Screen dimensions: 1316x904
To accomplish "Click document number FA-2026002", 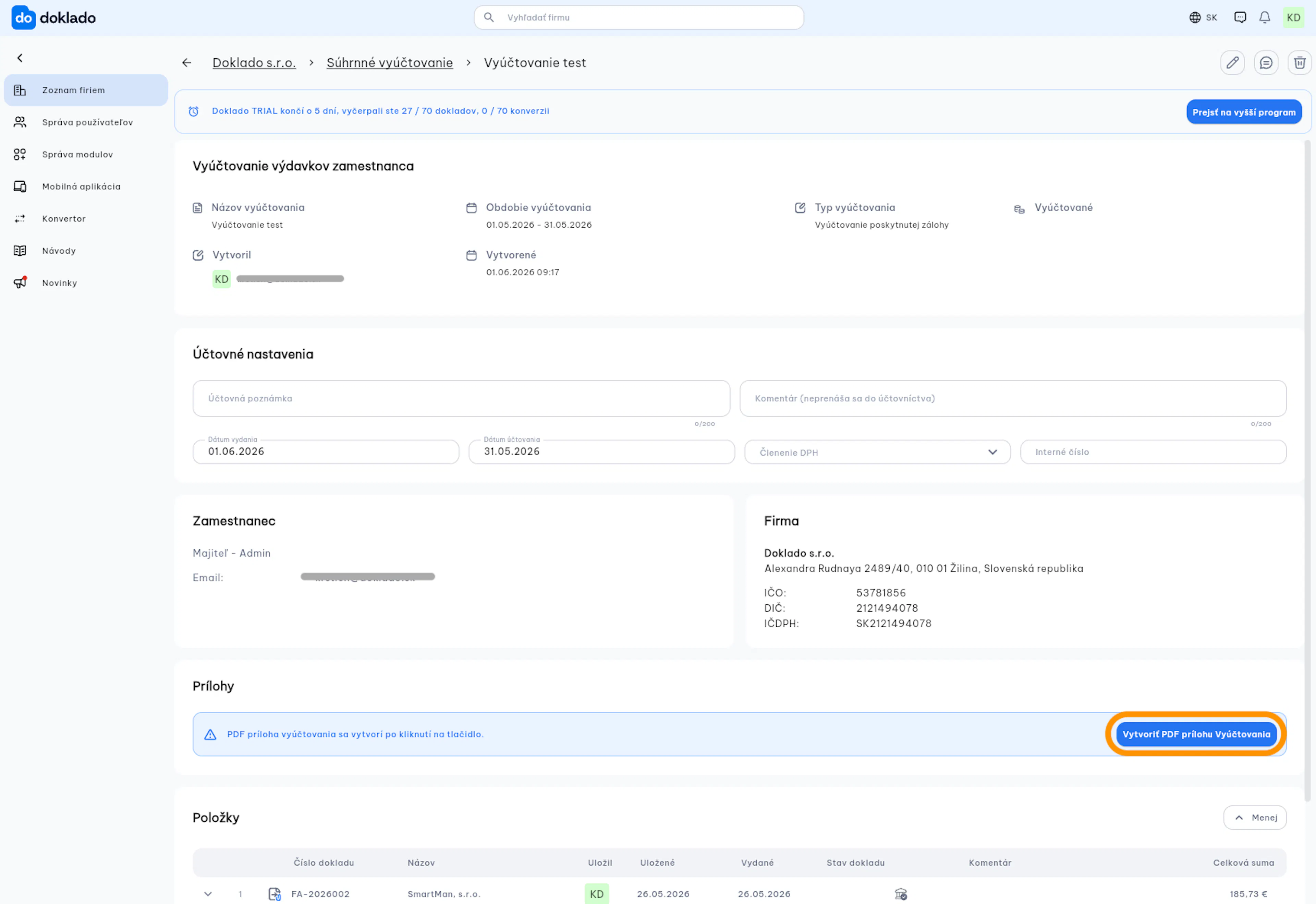I will tap(320, 894).
